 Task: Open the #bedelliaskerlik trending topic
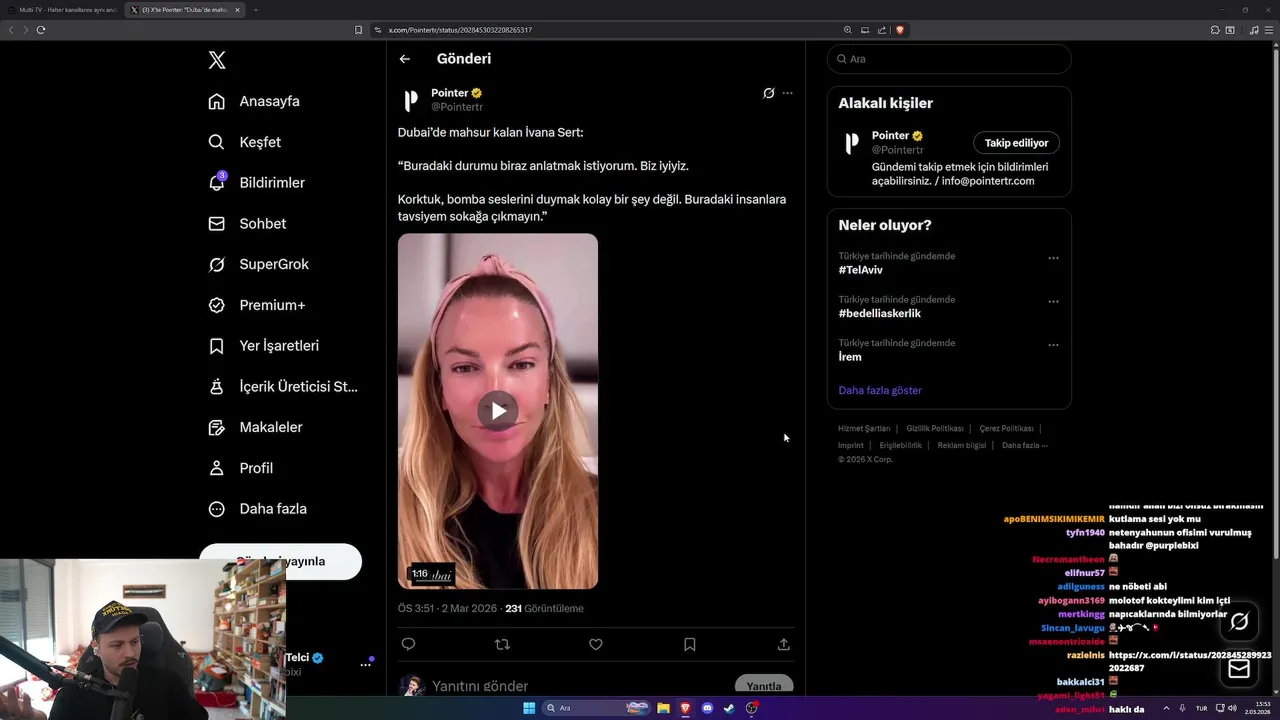point(880,313)
